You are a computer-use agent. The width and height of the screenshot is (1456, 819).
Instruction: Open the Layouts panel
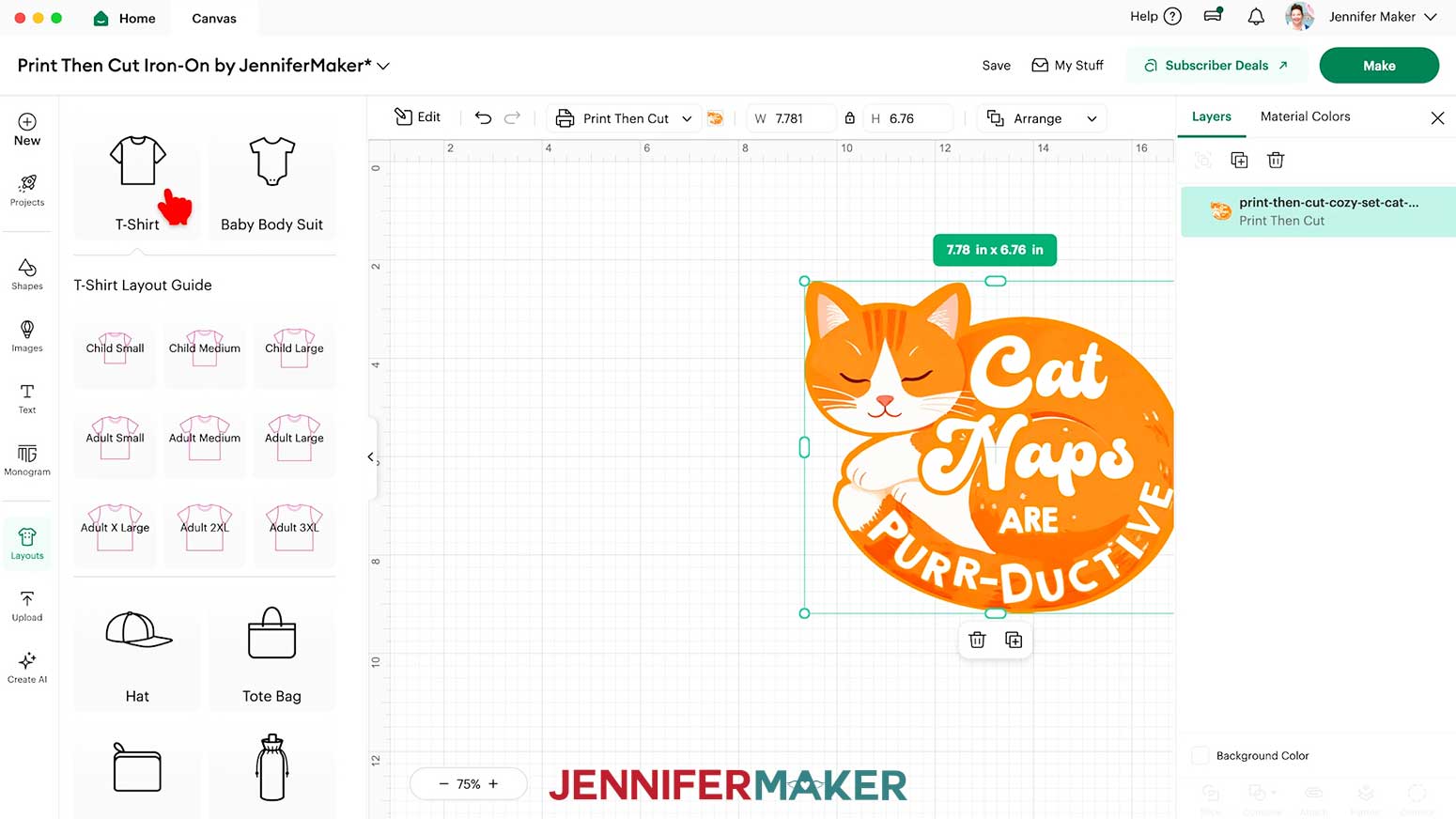coord(27,544)
